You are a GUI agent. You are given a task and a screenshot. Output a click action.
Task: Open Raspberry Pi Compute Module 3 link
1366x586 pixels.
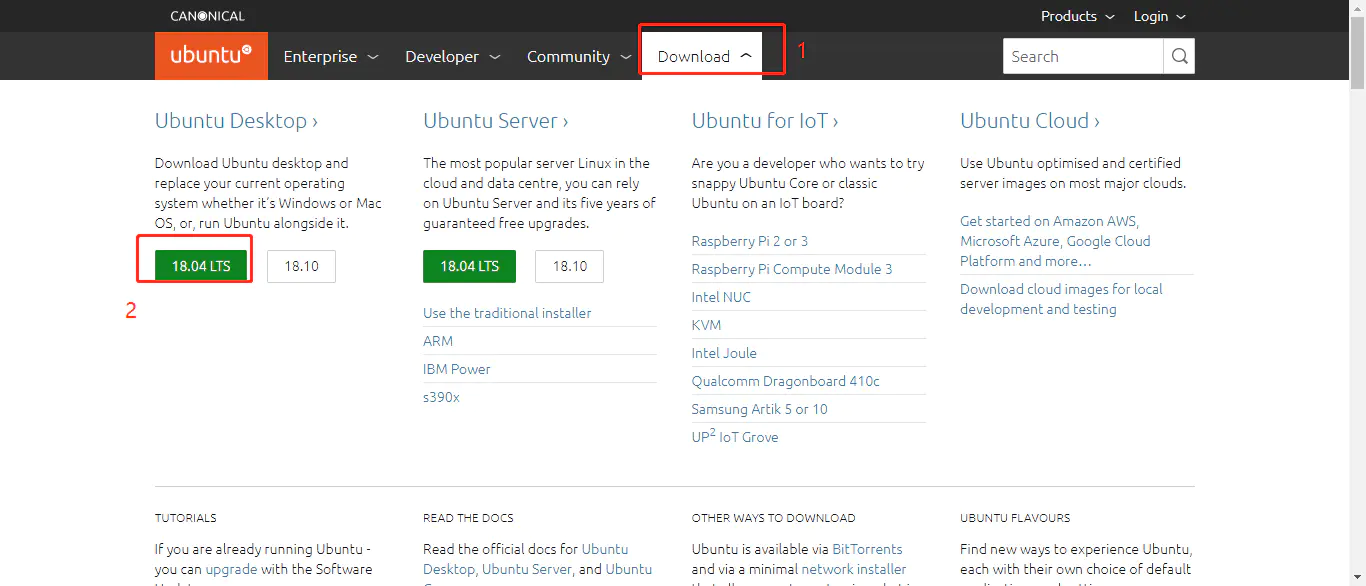click(x=792, y=269)
